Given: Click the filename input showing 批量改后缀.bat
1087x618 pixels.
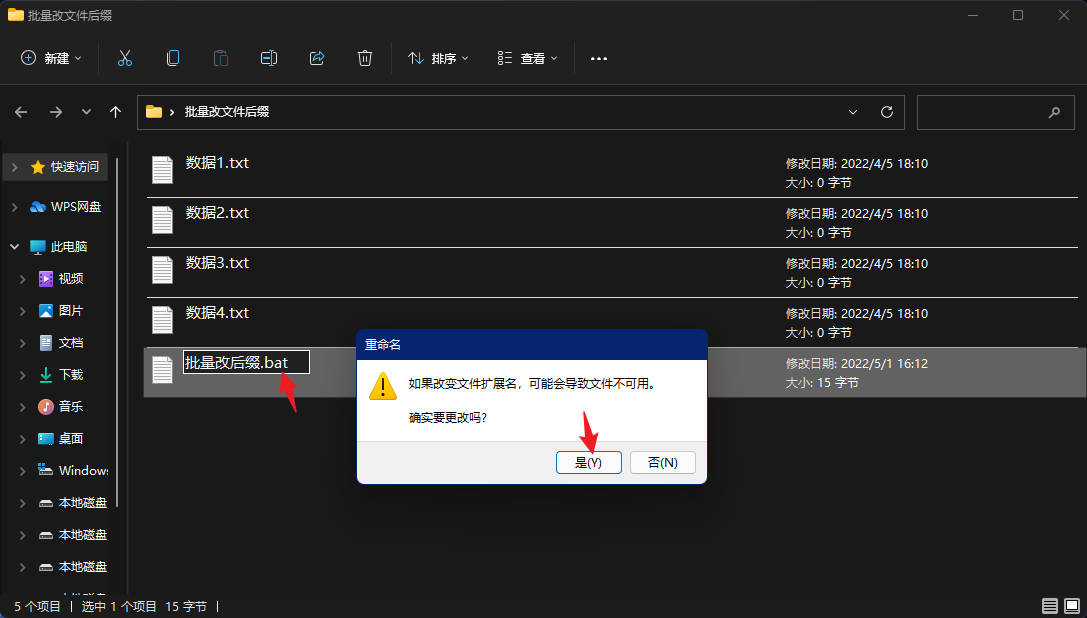Looking at the screenshot, I should 245,361.
